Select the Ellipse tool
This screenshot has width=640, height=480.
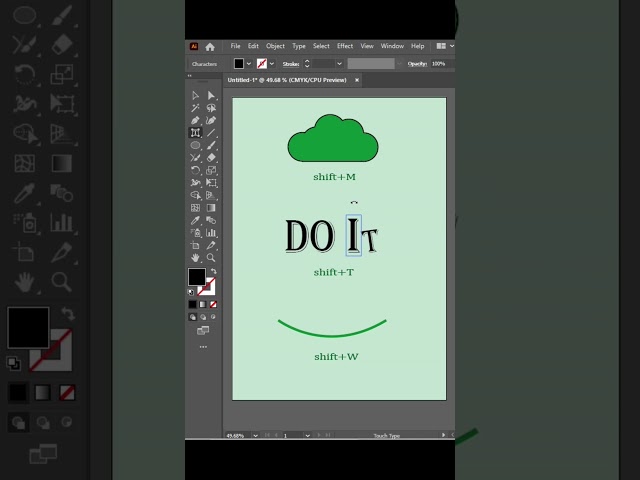coord(195,145)
